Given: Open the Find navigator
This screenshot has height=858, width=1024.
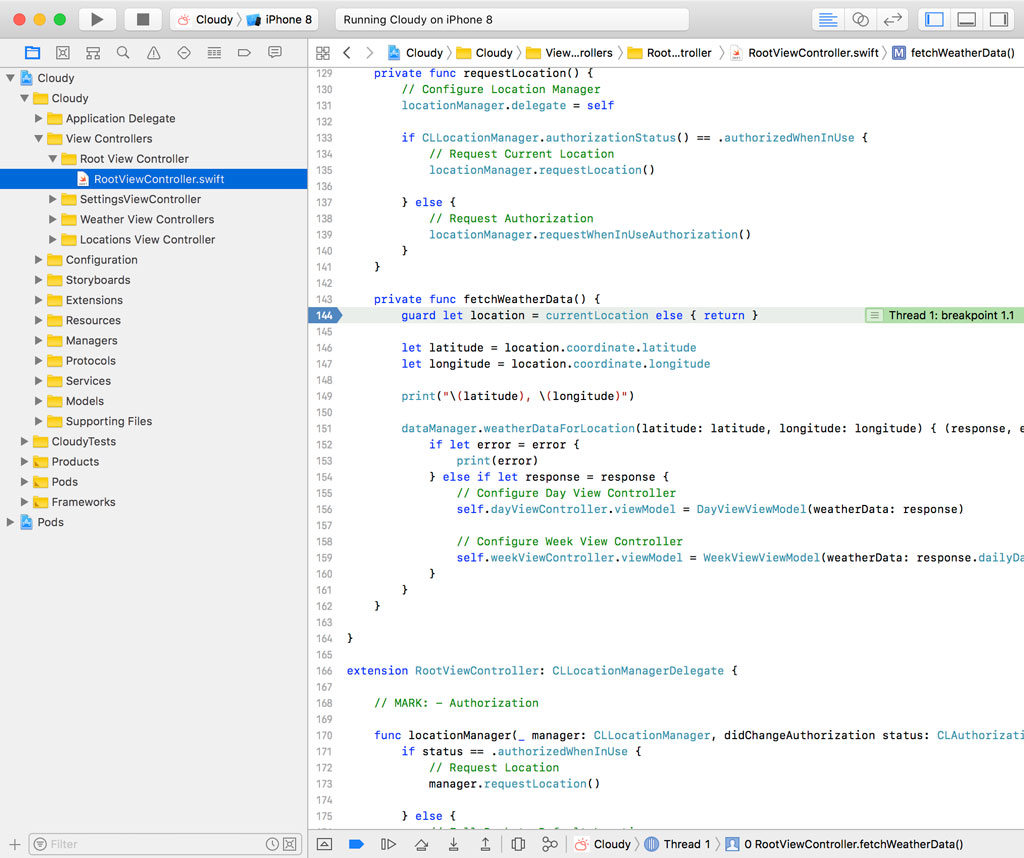Looking at the screenshot, I should coord(122,51).
